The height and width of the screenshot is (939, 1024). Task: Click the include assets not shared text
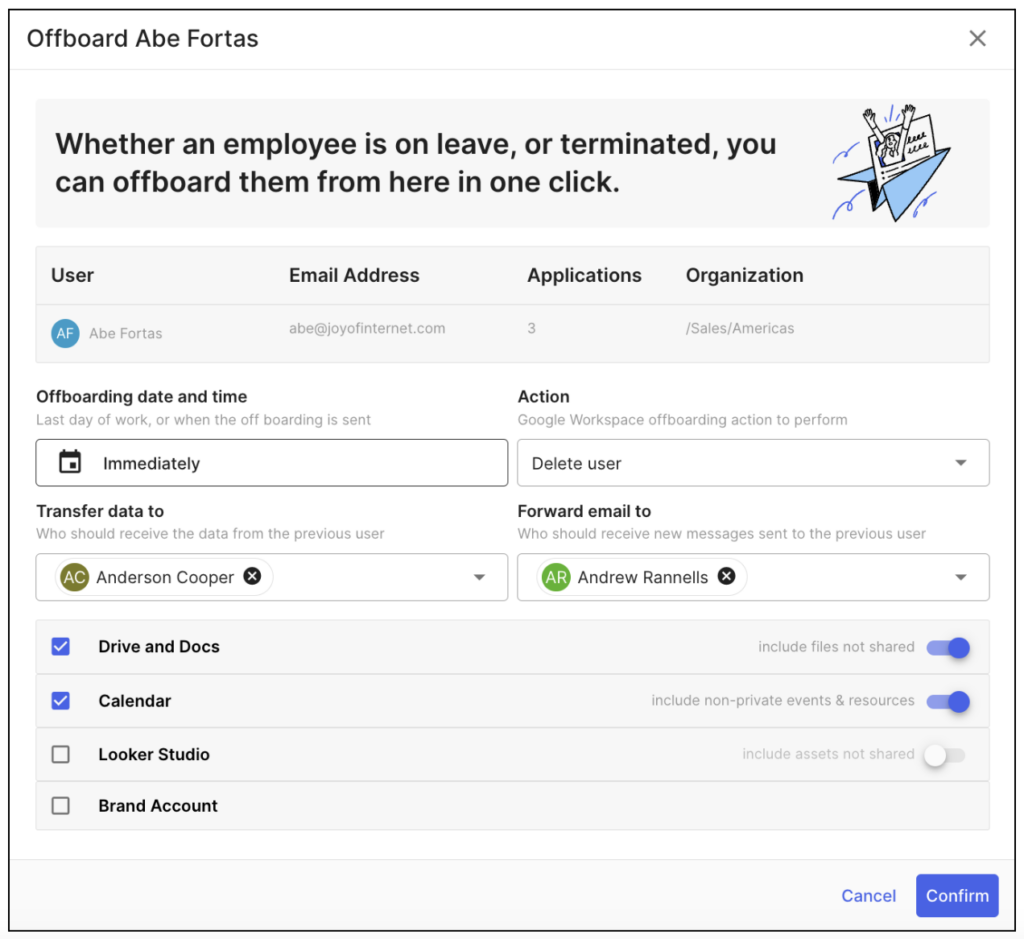click(x=828, y=754)
